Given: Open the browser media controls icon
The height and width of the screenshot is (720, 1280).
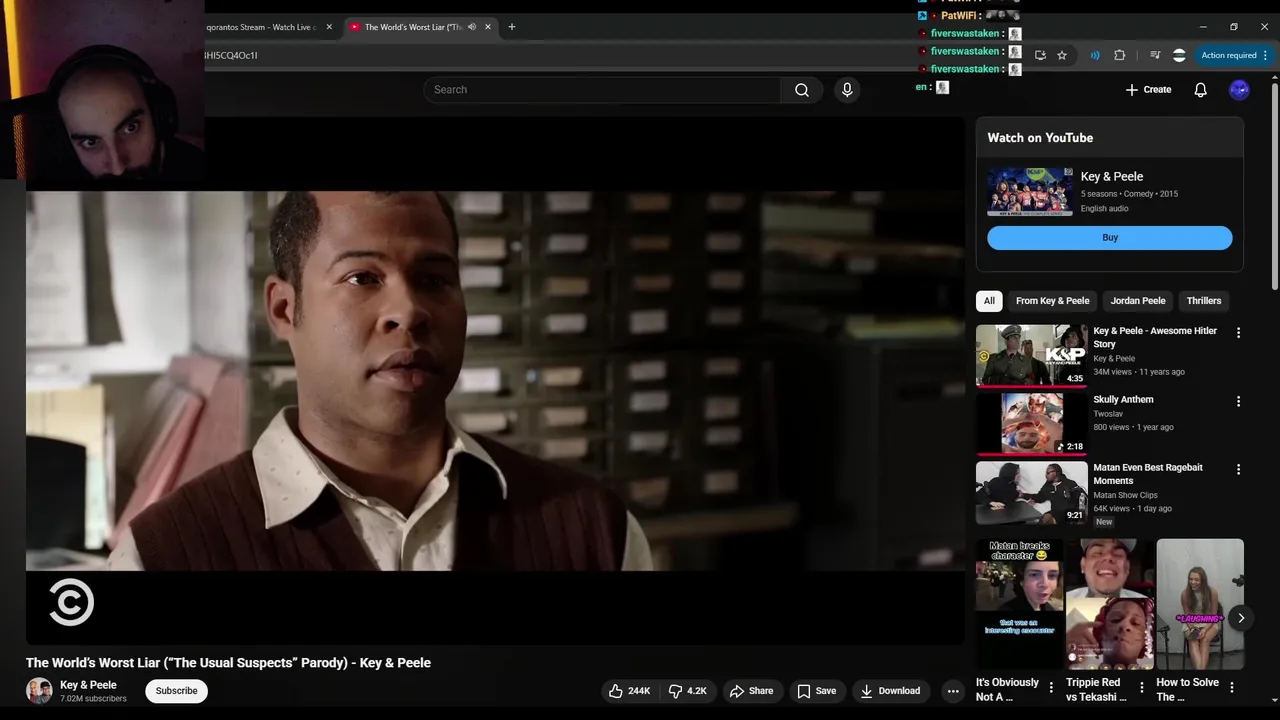Looking at the screenshot, I should 1155,55.
